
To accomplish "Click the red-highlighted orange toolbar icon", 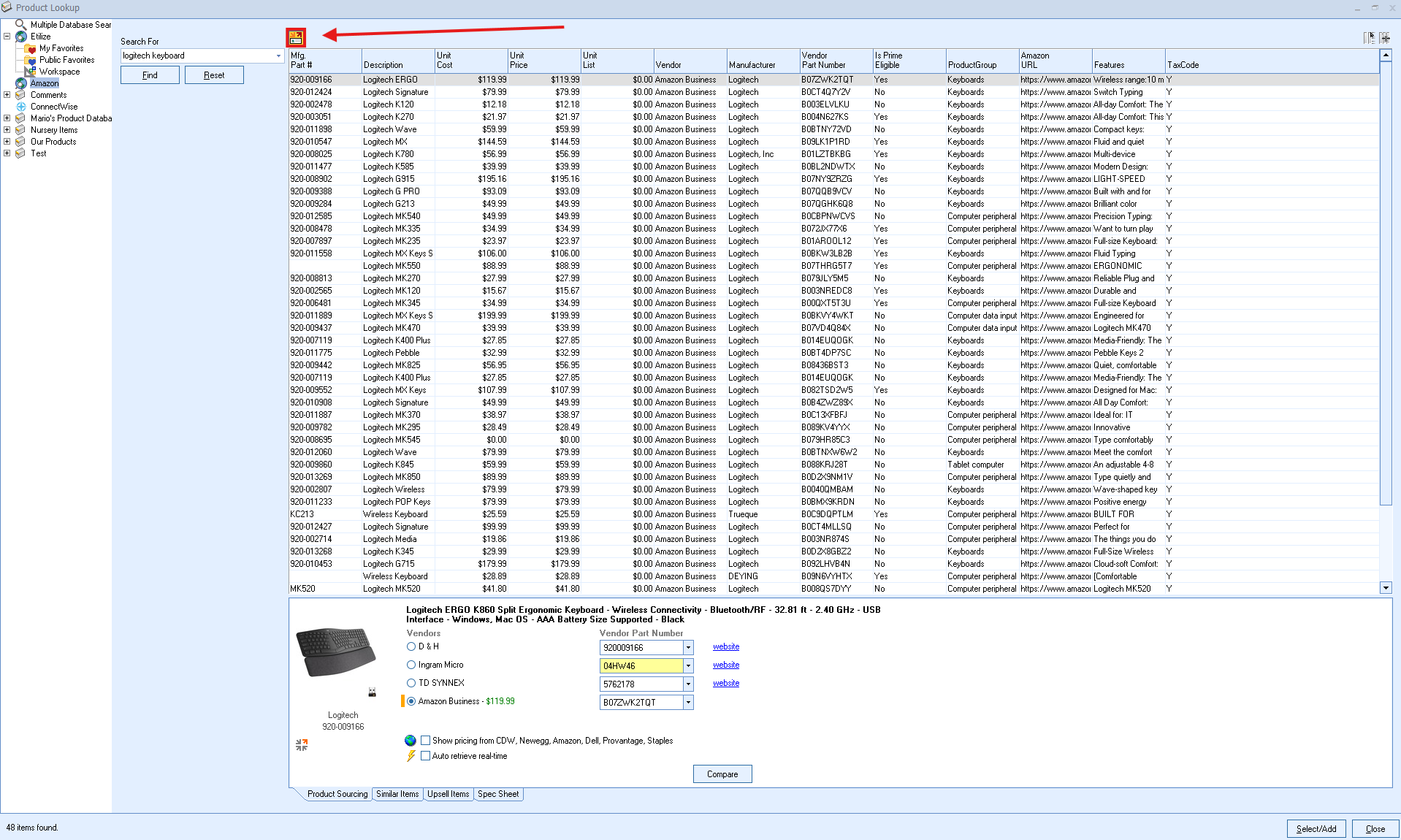I will coord(296,37).
